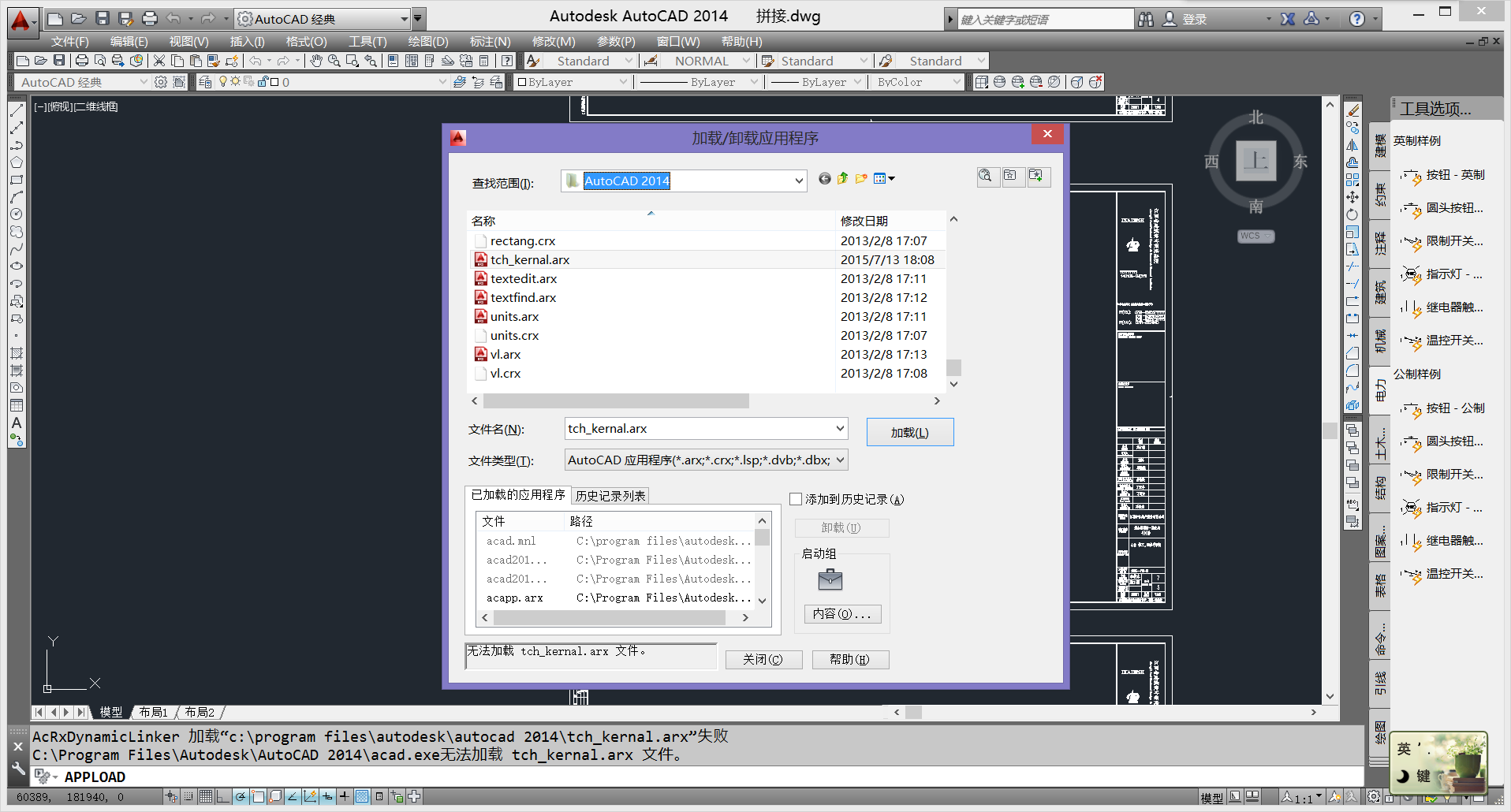
Task: Click the 关闭(C) button in the dialog
Action: click(x=763, y=659)
